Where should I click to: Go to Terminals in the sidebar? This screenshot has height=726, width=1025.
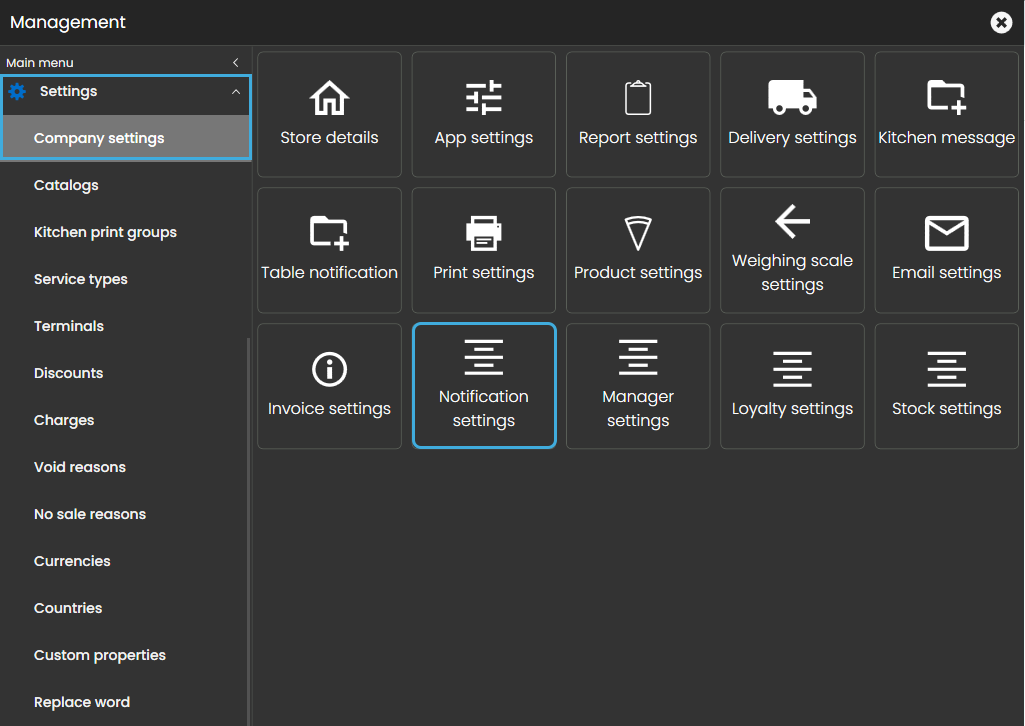point(69,326)
